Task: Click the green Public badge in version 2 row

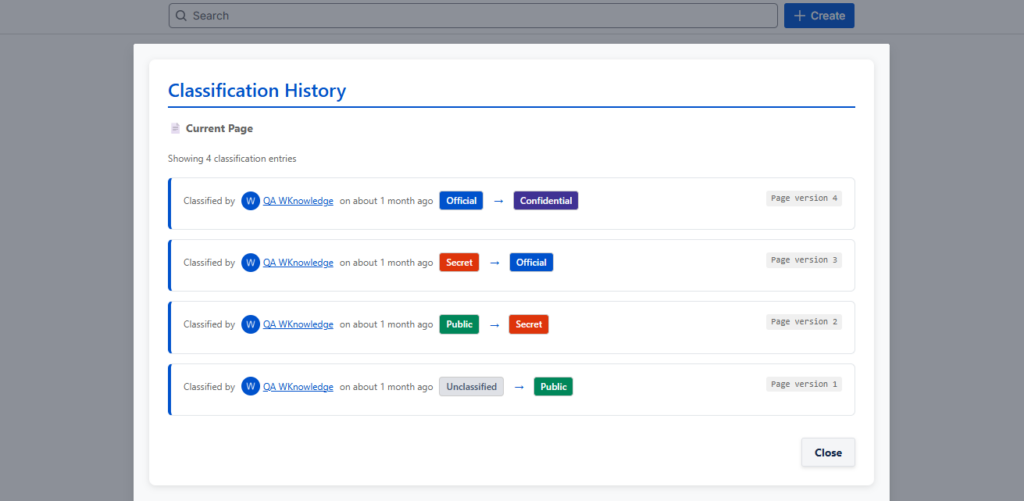Action: tap(459, 325)
